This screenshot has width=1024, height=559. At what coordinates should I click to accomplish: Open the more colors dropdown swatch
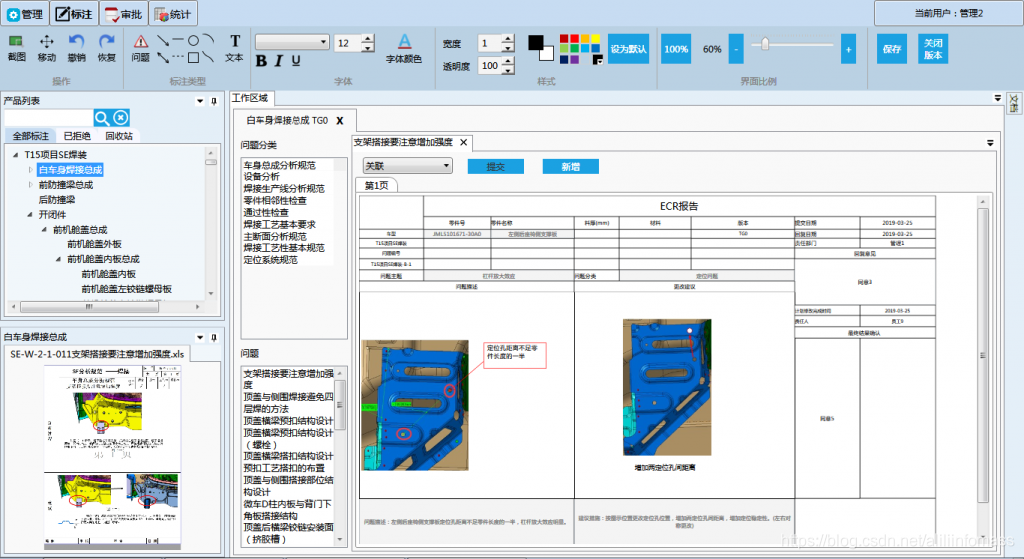coord(598,59)
